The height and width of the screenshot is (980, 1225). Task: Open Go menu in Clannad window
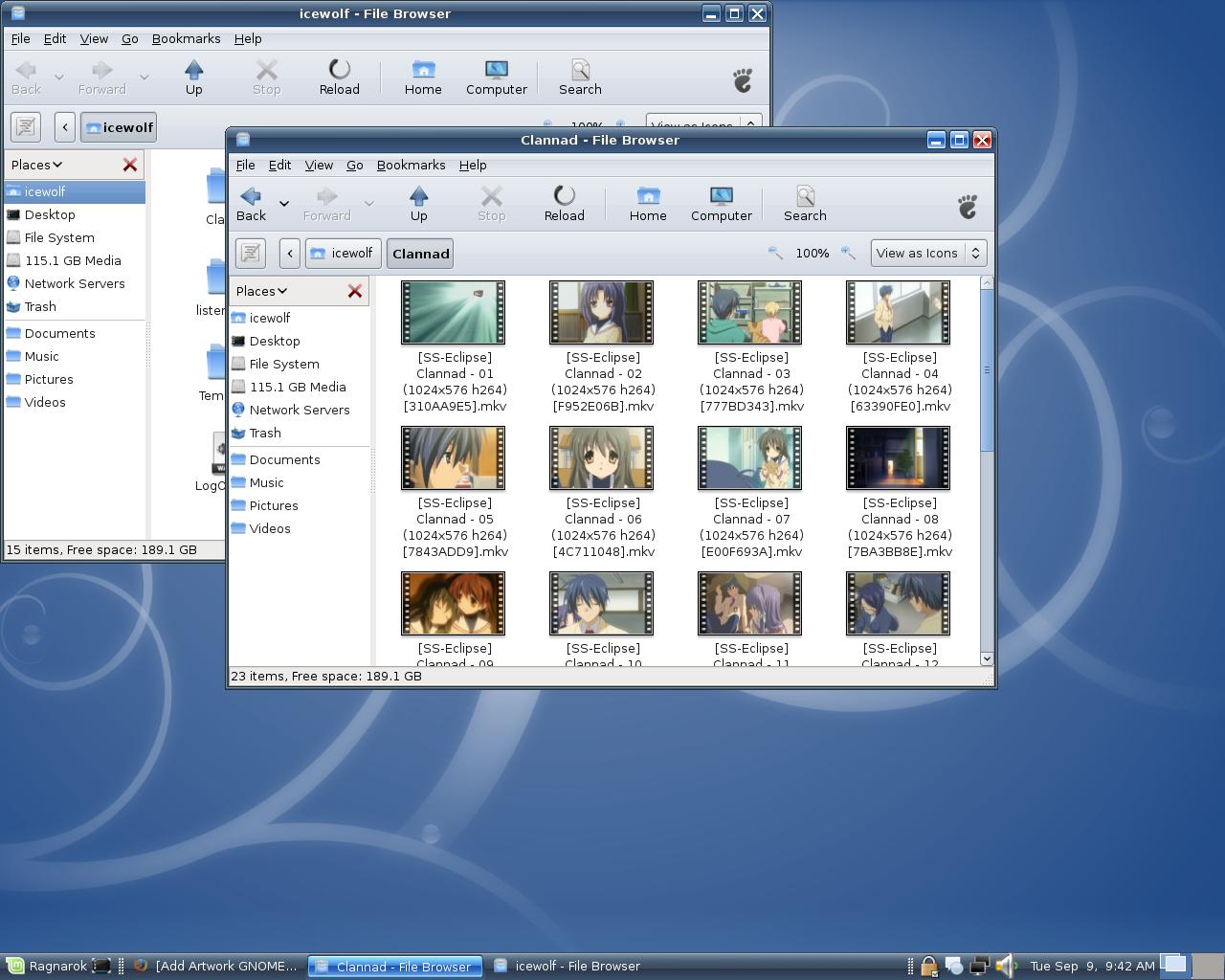[x=354, y=165]
